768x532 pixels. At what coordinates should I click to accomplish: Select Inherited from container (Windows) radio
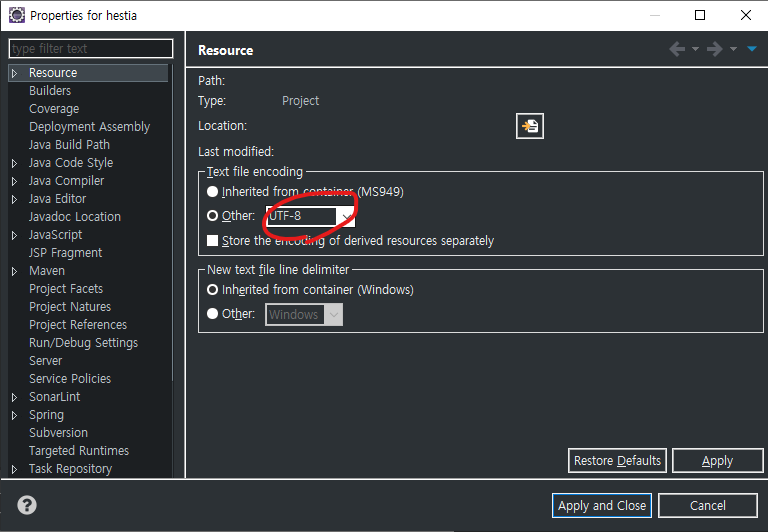[x=212, y=290]
